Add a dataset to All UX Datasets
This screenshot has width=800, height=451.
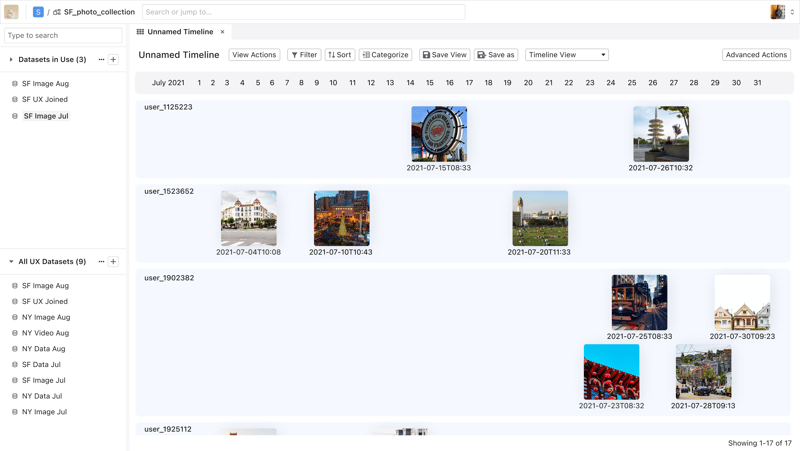[x=113, y=262]
